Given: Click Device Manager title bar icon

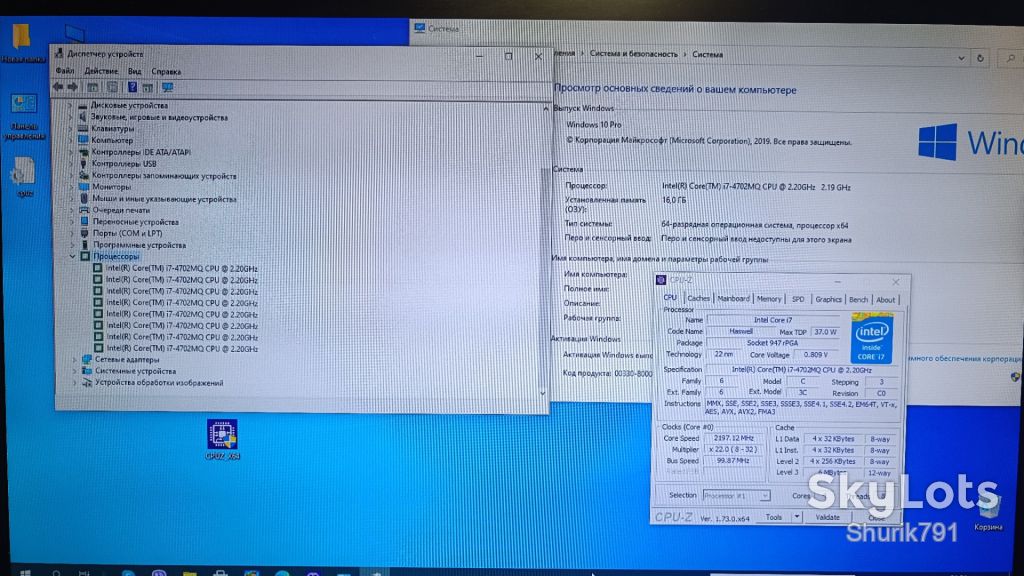Looking at the screenshot, I should click(x=59, y=54).
